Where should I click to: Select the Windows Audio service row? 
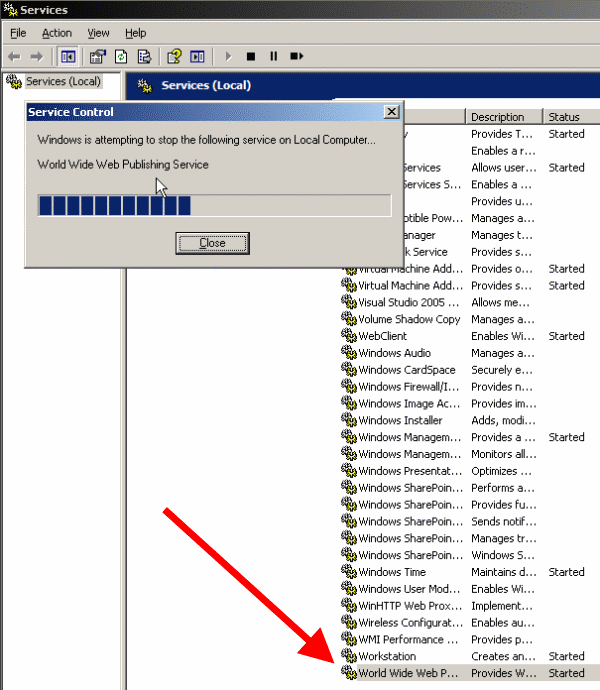pyautogui.click(x=470, y=353)
